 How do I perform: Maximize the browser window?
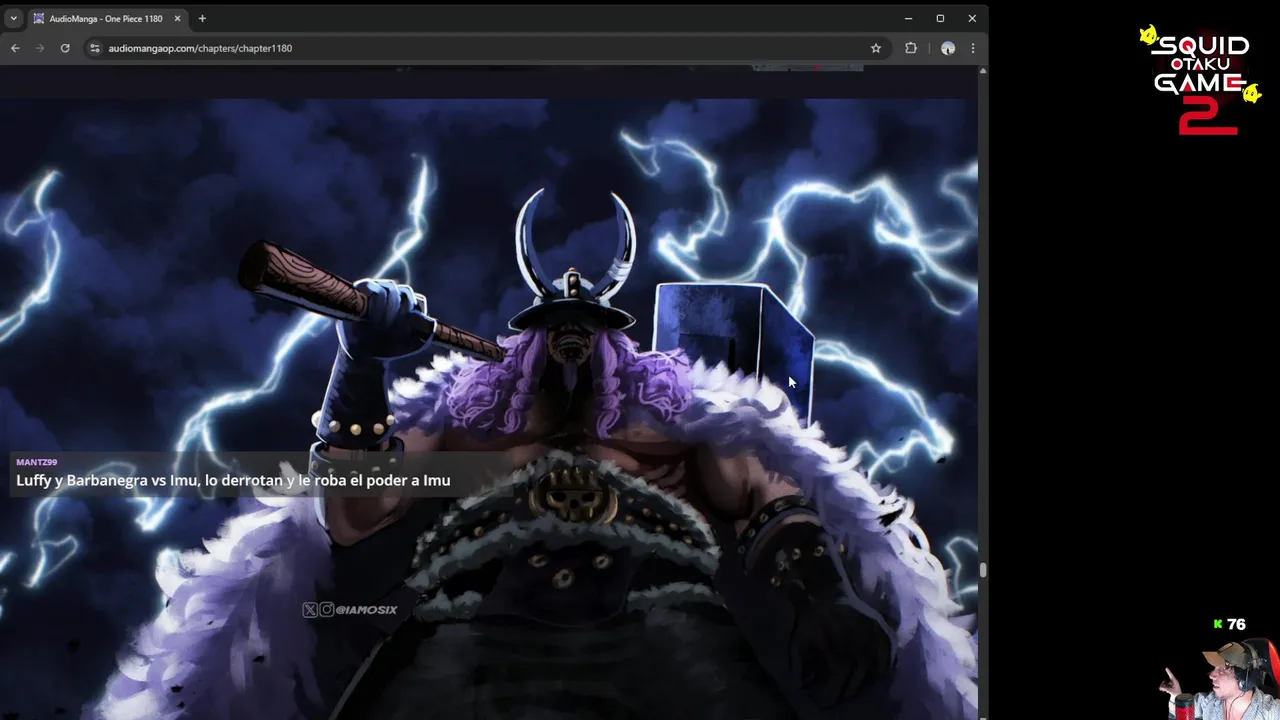(x=940, y=18)
